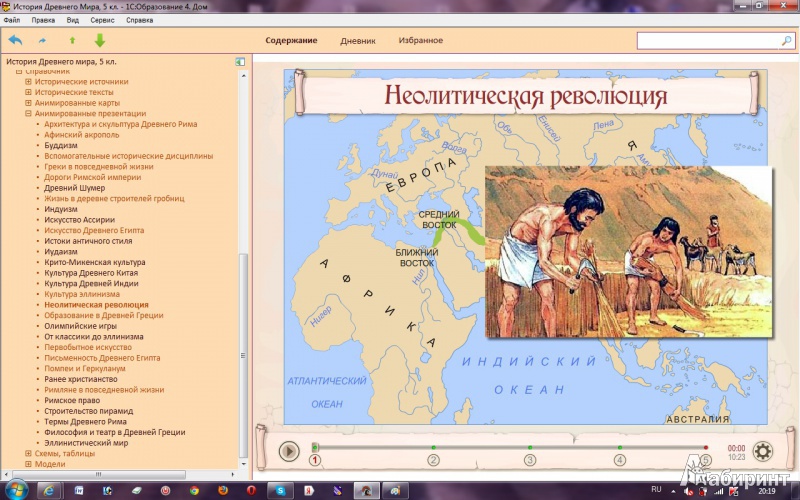Screen dimensions: 800x500
Task: Open Первобытное искусство
Action: [88, 347]
